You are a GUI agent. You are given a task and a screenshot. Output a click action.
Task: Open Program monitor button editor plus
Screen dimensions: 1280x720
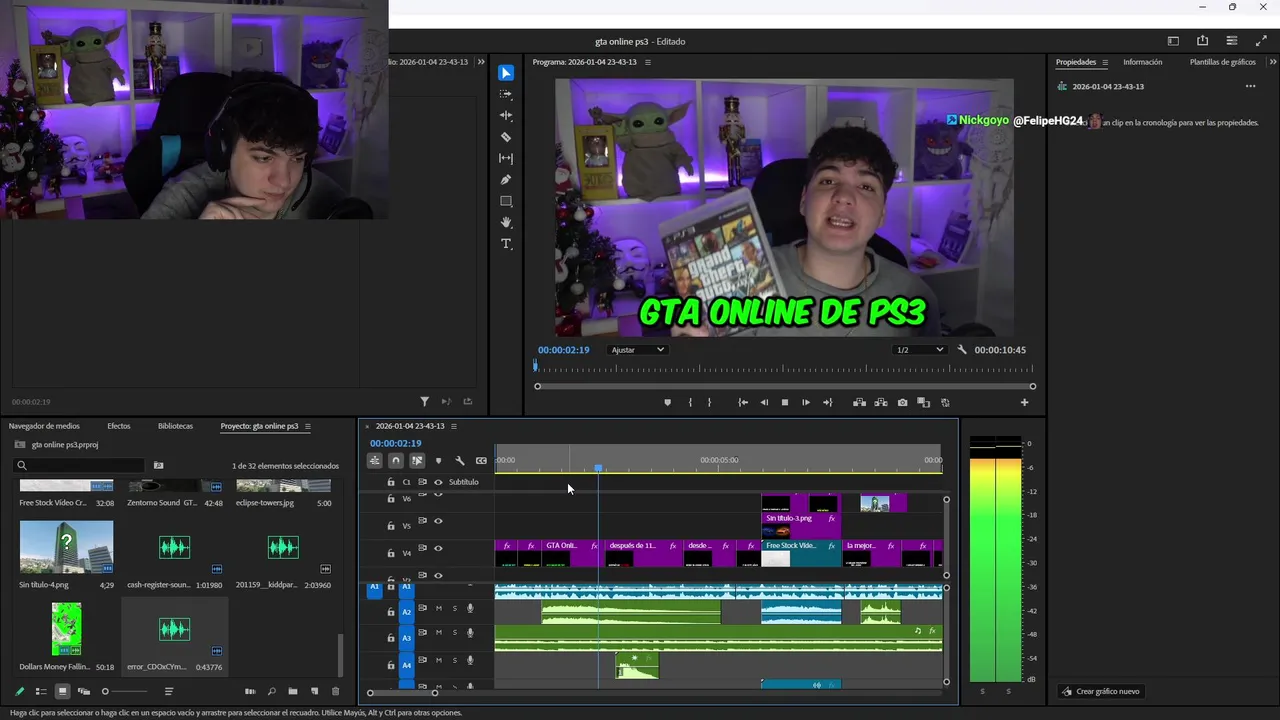tap(1024, 402)
